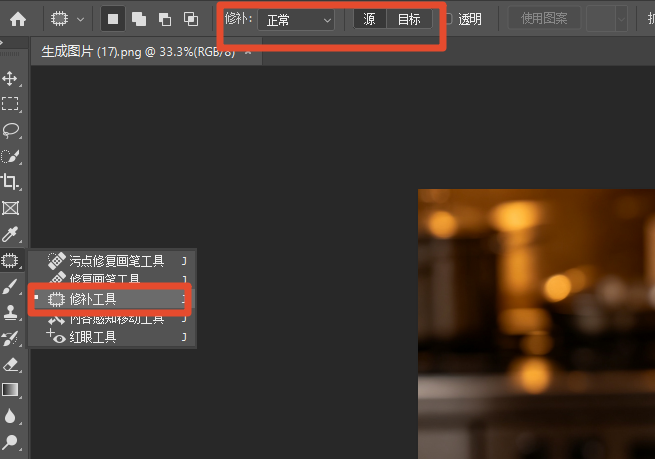This screenshot has height=459, width=655.
Task: Select the Dodge tool
Action: (x=10, y=442)
